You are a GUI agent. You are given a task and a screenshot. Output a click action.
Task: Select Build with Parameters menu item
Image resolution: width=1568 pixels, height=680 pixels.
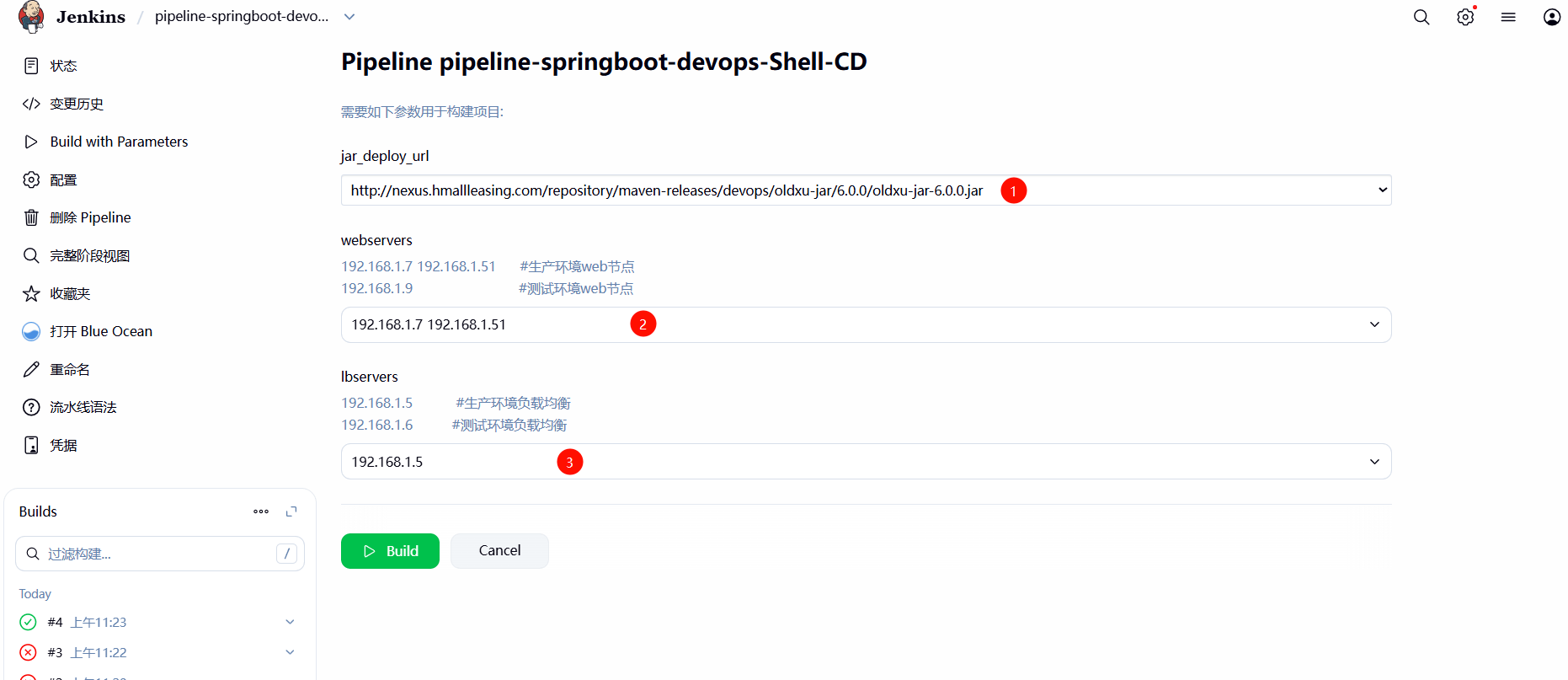click(x=119, y=142)
